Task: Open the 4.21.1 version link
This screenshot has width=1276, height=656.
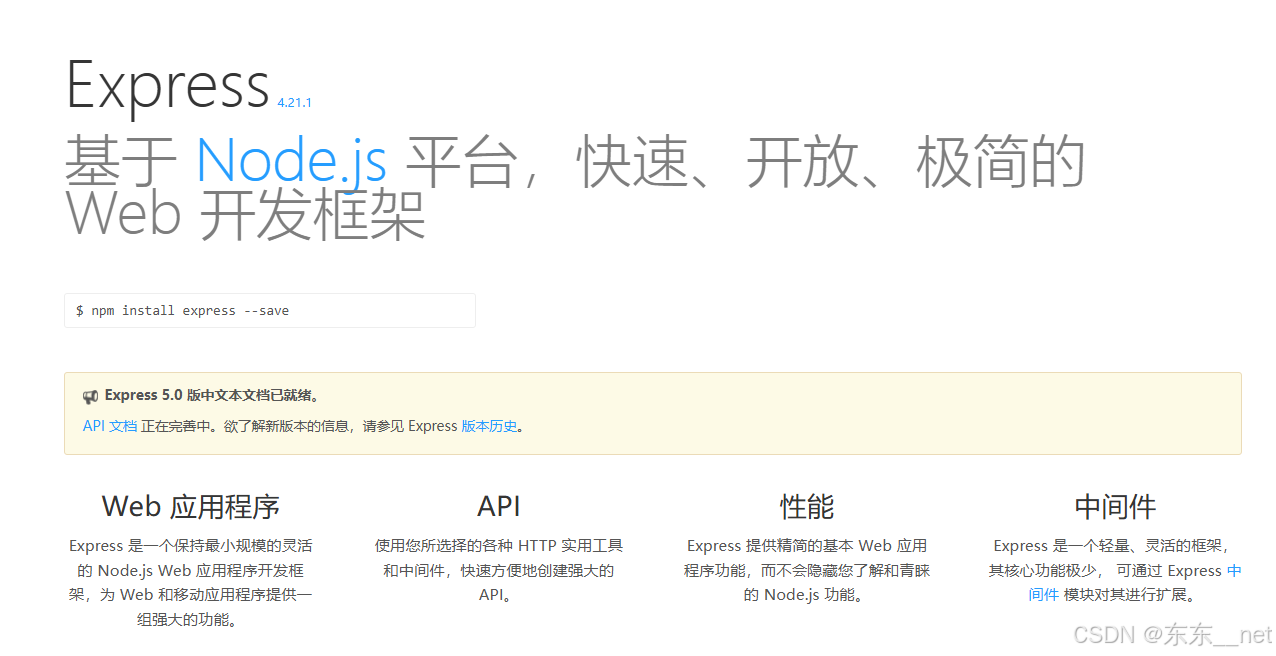Action: tap(295, 103)
